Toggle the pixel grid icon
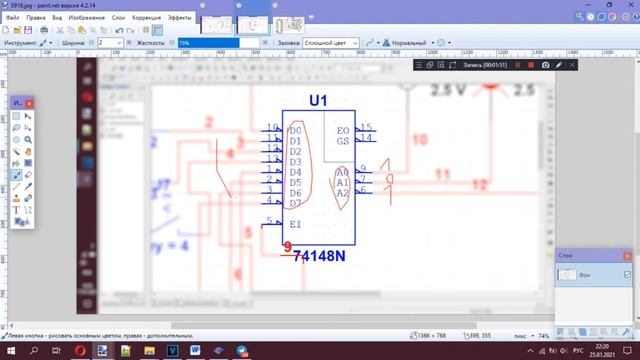The image size is (640, 360). [x=146, y=30]
